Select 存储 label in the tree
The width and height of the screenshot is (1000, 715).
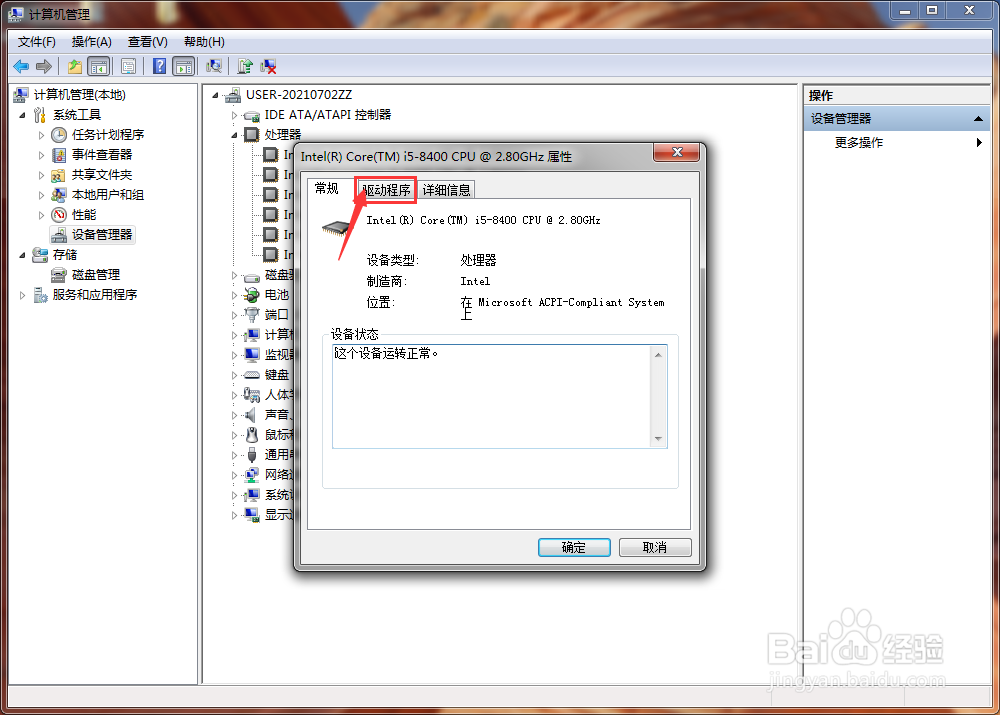(64, 254)
